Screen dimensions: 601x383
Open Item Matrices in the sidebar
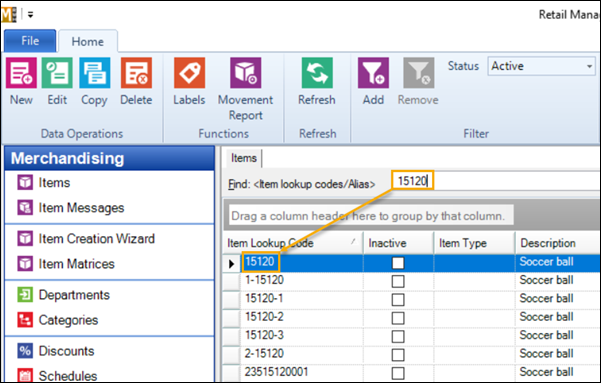pos(76,264)
